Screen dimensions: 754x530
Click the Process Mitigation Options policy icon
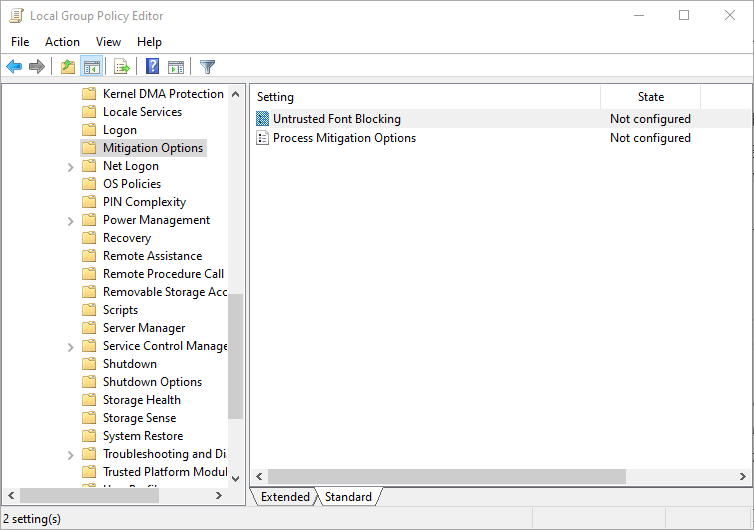click(x=263, y=138)
